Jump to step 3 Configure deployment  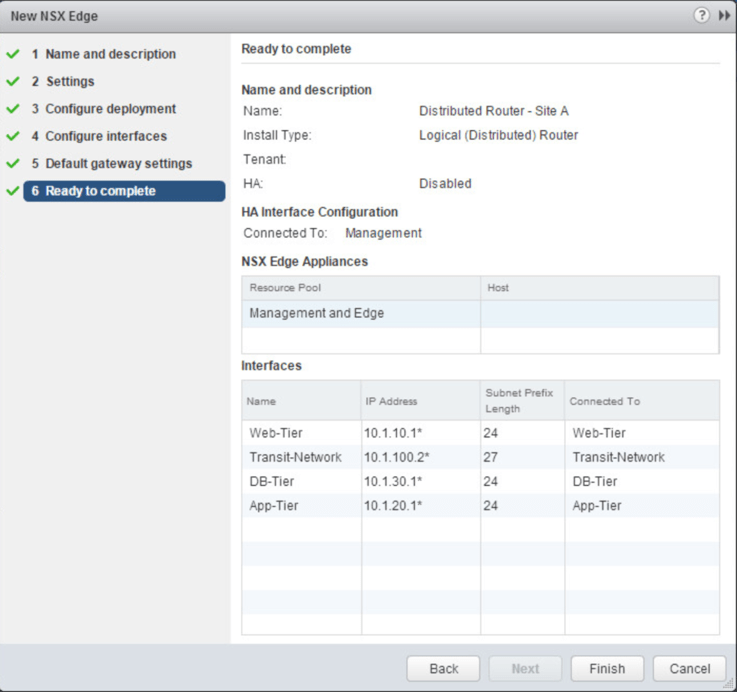point(110,109)
